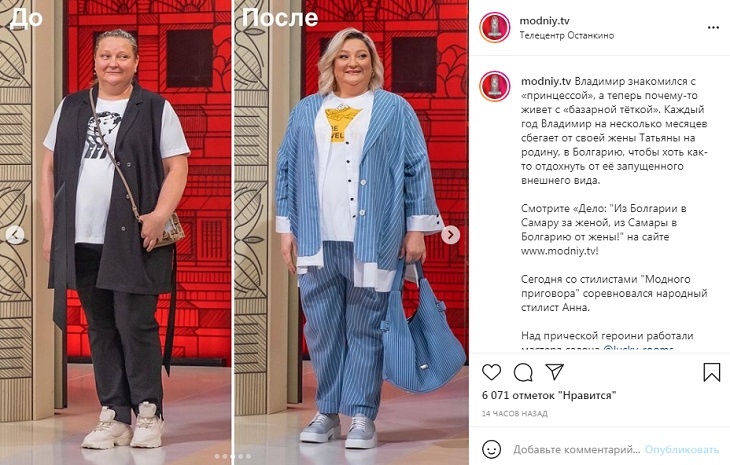Screen dimensions: 730x465
Task: Open the emoji picker smiley icon
Action: tap(492, 449)
